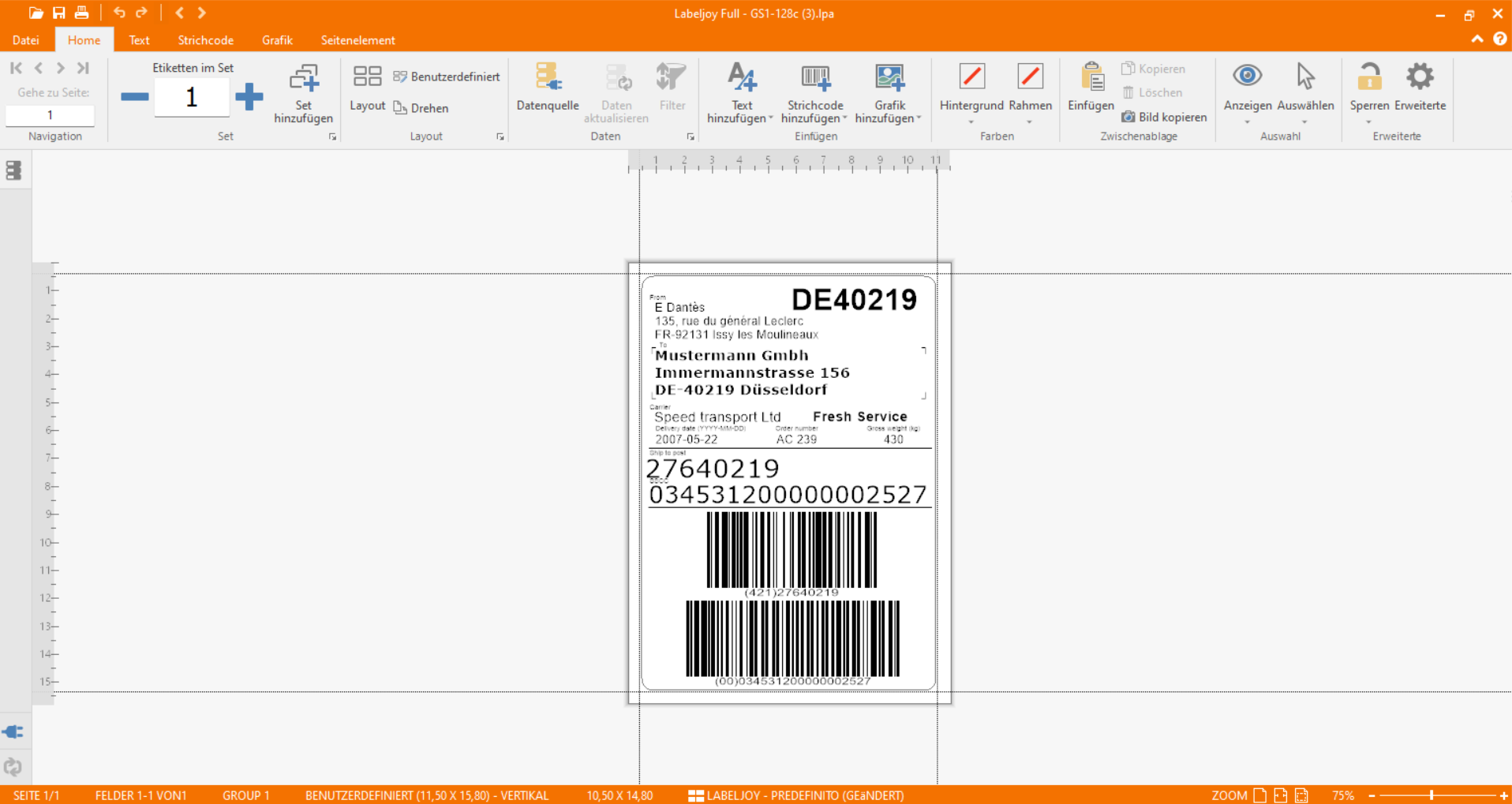1512x804 pixels.
Task: Select the (00)034531200000002527 barcode
Action: pos(792,643)
